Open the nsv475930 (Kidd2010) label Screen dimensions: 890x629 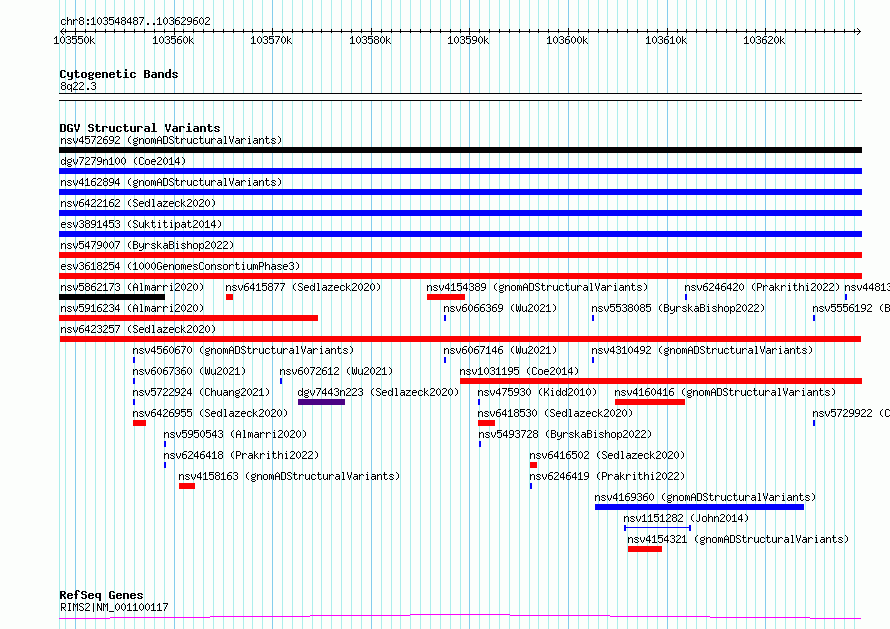tap(537, 392)
